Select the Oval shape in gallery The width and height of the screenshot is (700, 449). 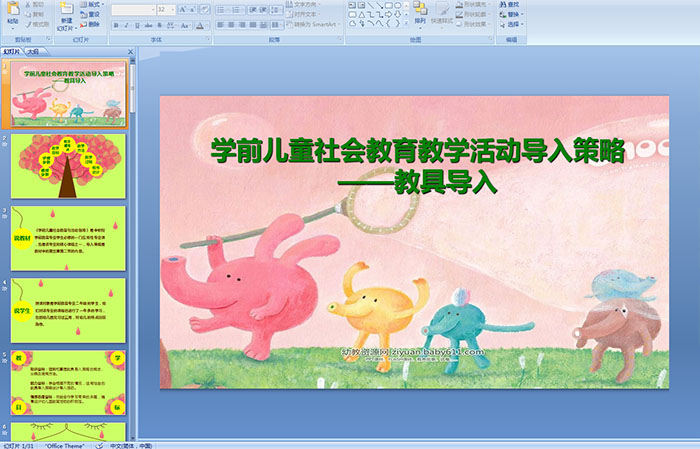[397, 5]
